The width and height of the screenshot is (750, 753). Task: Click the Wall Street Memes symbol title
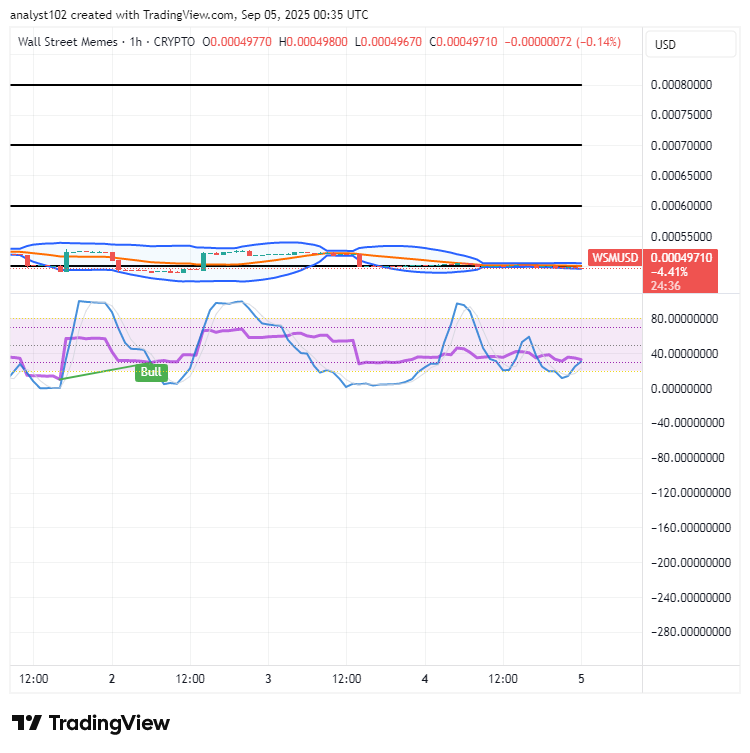point(68,42)
